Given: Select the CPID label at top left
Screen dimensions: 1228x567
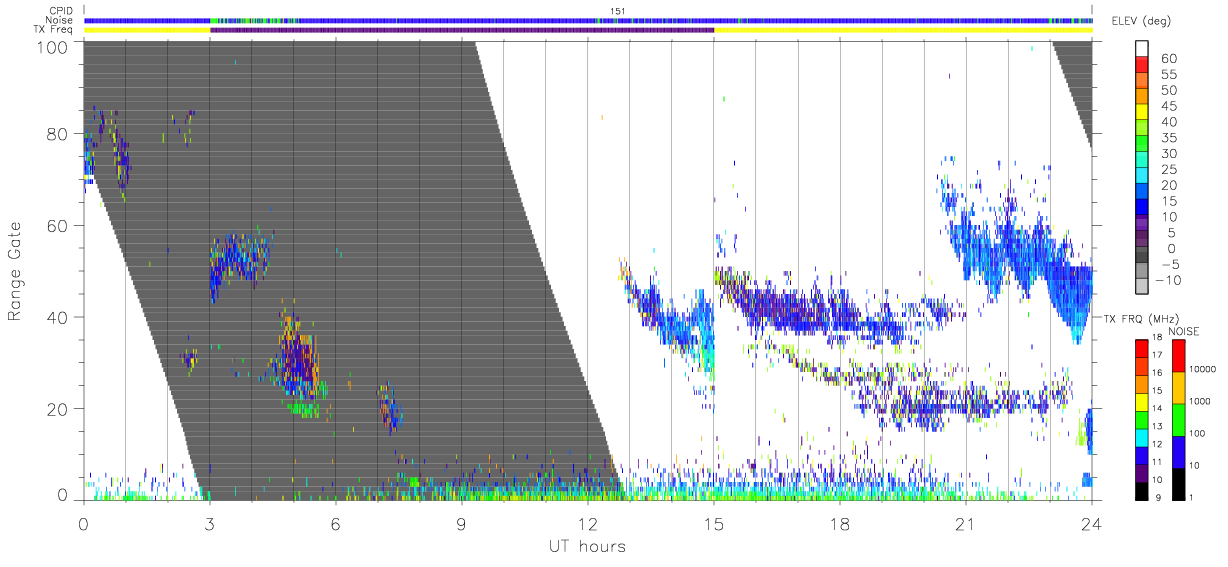Looking at the screenshot, I should [x=62, y=11].
